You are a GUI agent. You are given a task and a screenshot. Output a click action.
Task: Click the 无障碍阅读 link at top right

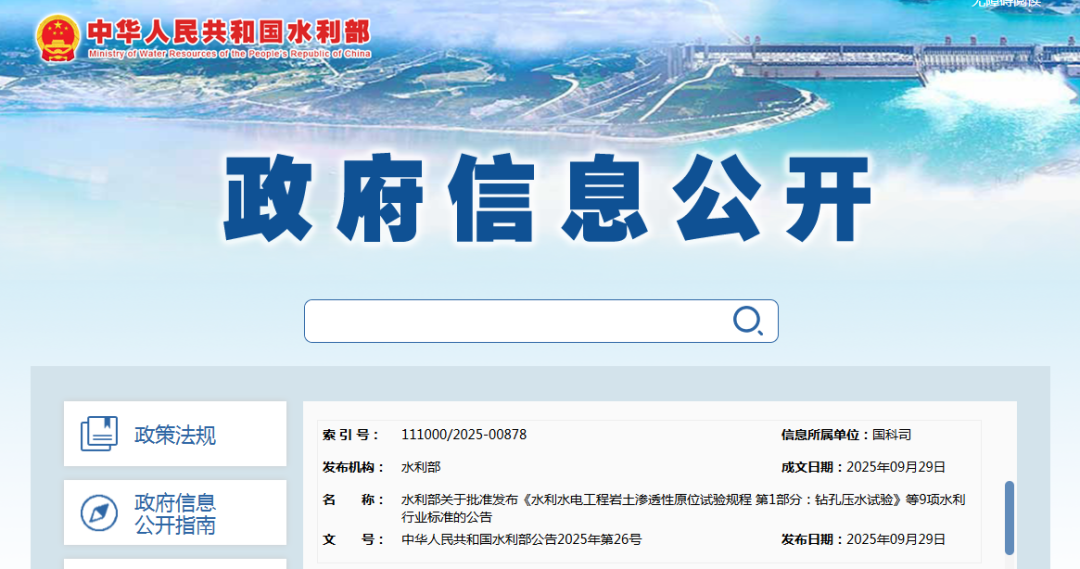pyautogui.click(x=1005, y=4)
